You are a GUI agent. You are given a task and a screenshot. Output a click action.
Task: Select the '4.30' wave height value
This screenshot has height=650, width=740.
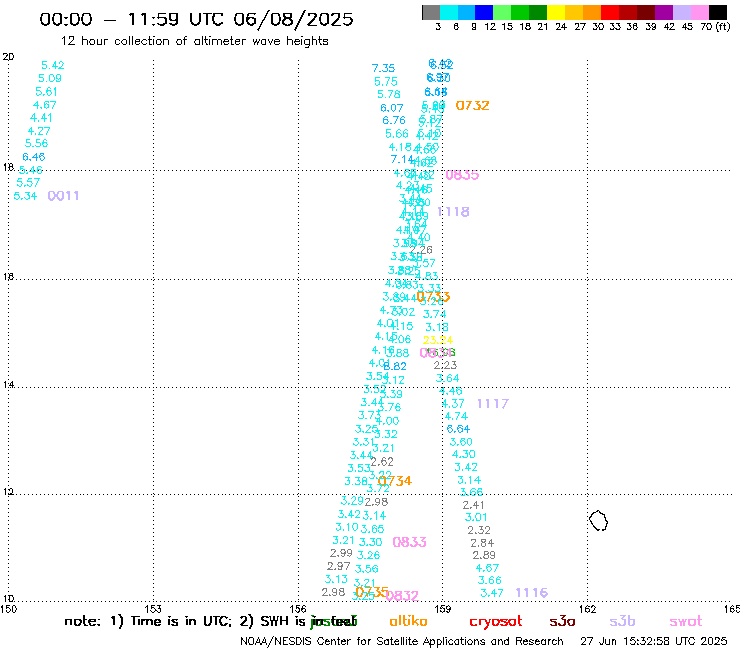click(463, 455)
